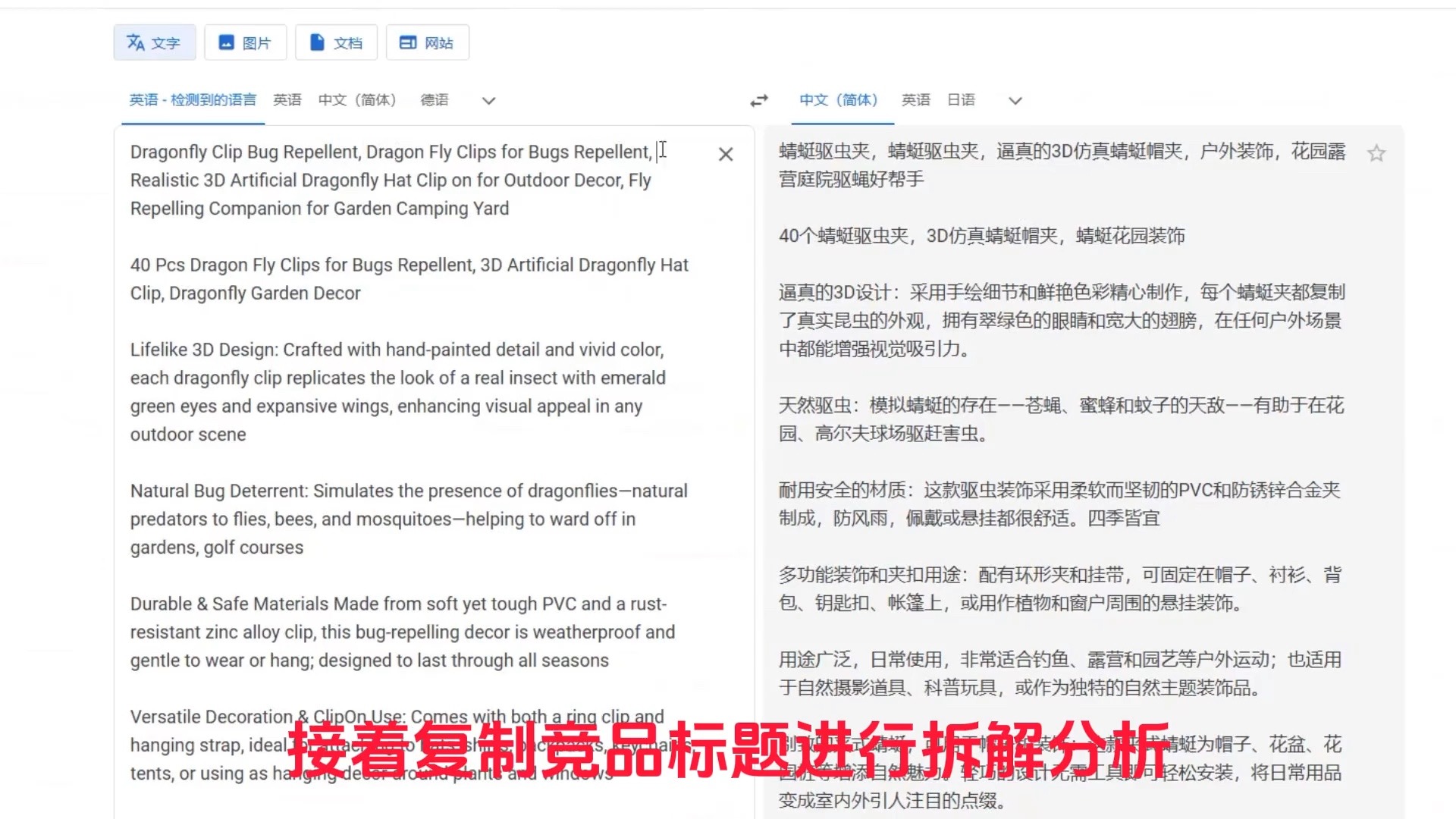
Task: Click translated line '40个蜻蜓驱虫夹'
Action: (x=982, y=236)
